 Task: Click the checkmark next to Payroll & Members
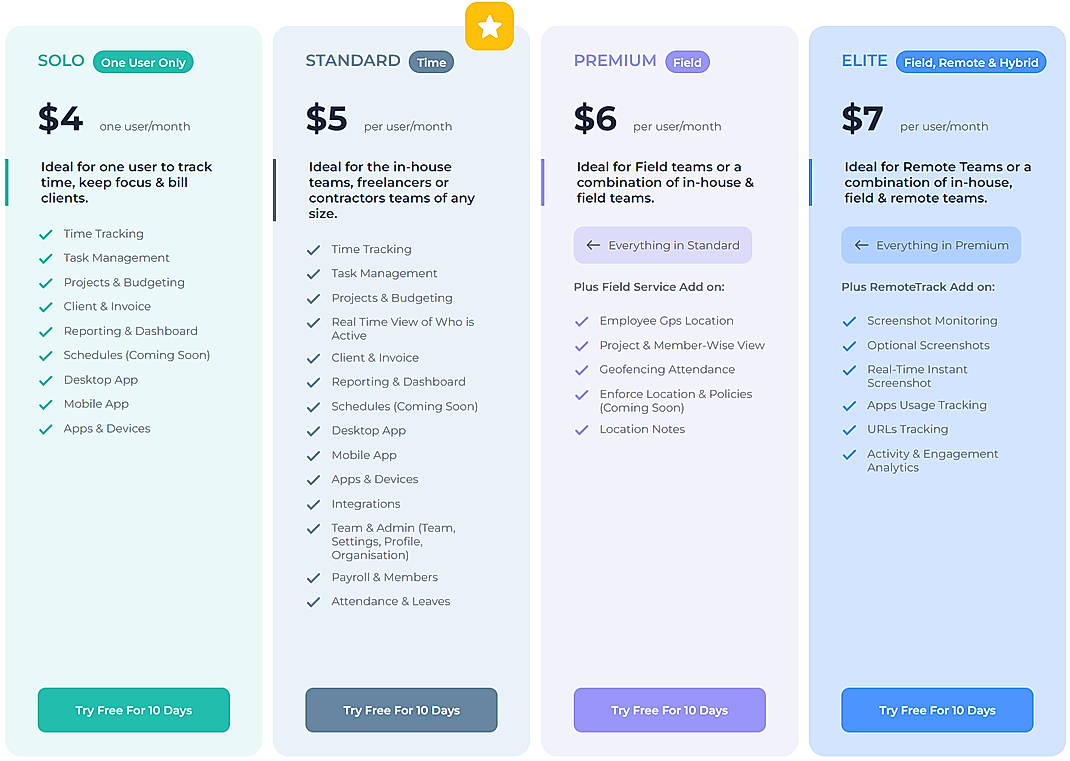312,577
